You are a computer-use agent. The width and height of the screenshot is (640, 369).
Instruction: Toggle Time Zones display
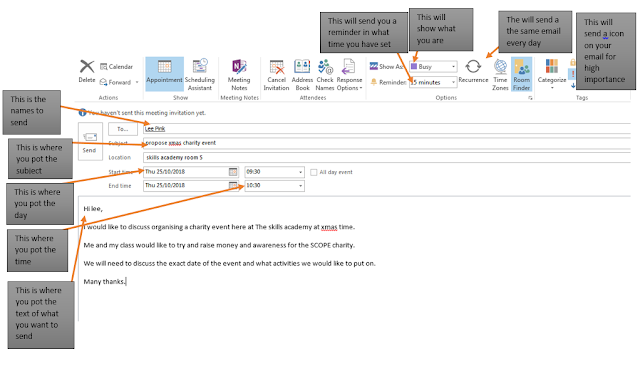[x=500, y=74]
